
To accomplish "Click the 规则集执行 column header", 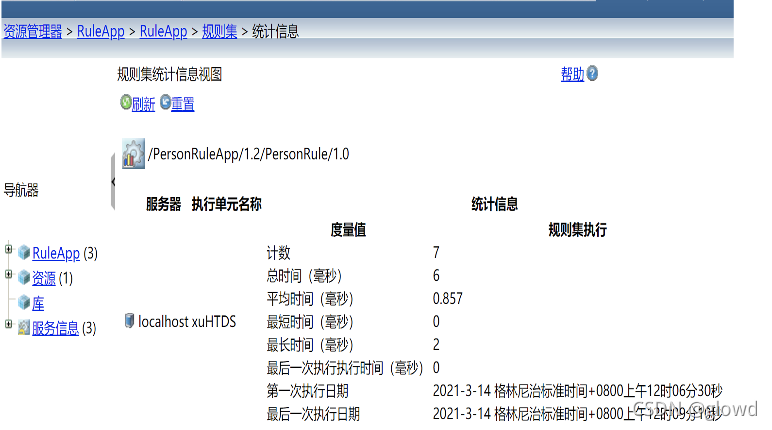I will 578,230.
